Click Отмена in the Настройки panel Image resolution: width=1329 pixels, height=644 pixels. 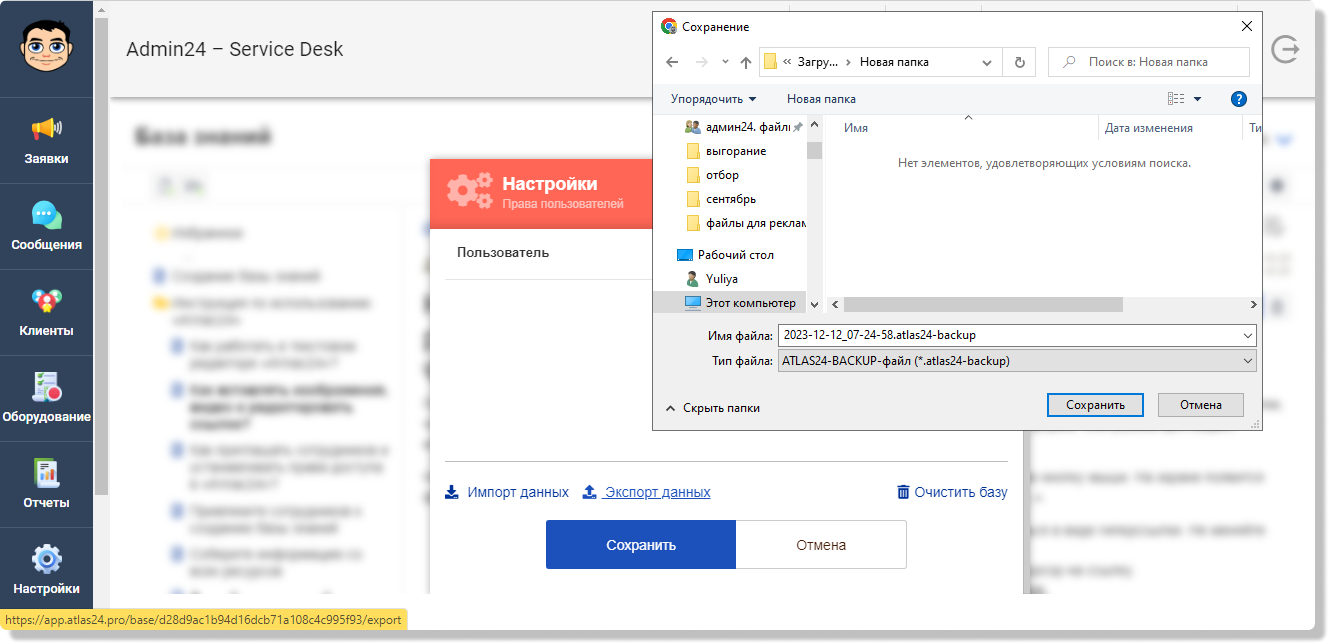coord(821,545)
